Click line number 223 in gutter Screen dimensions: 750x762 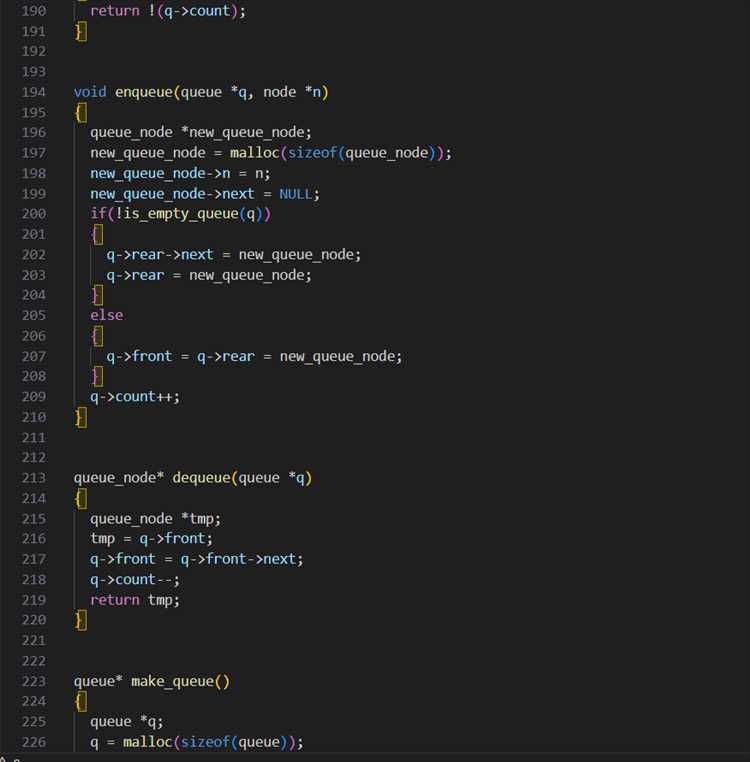[34, 681]
